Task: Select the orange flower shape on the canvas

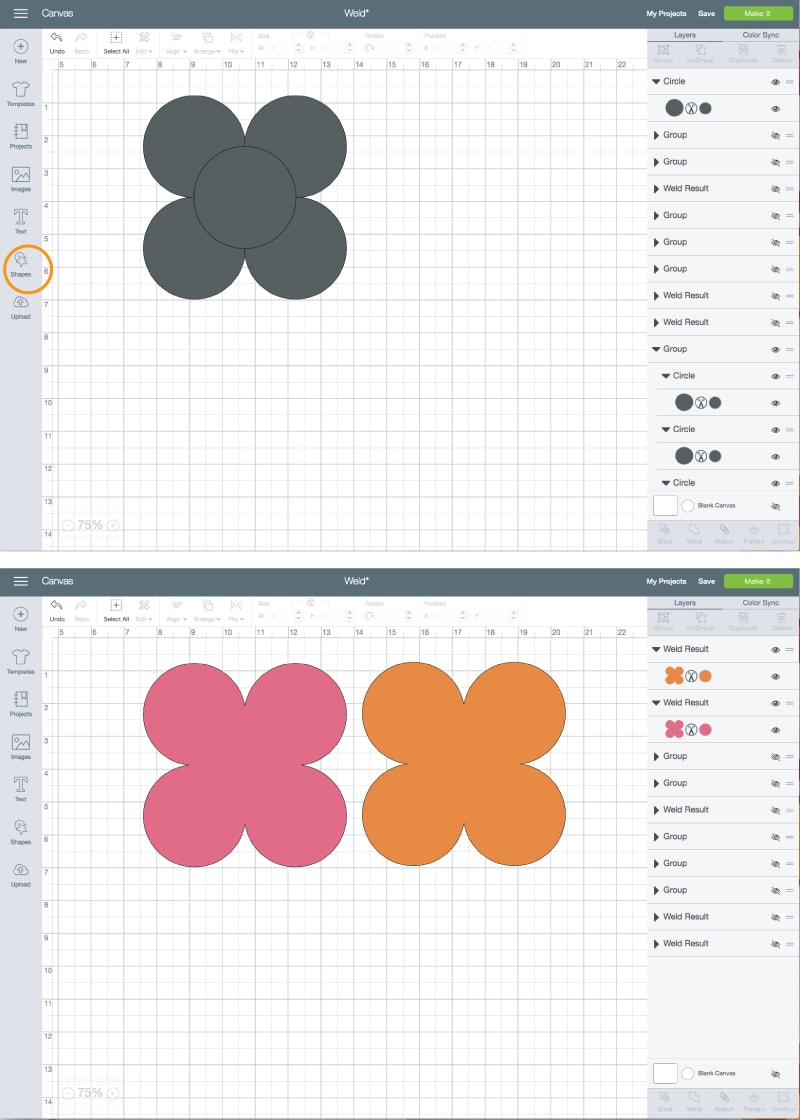Action: pos(464,764)
